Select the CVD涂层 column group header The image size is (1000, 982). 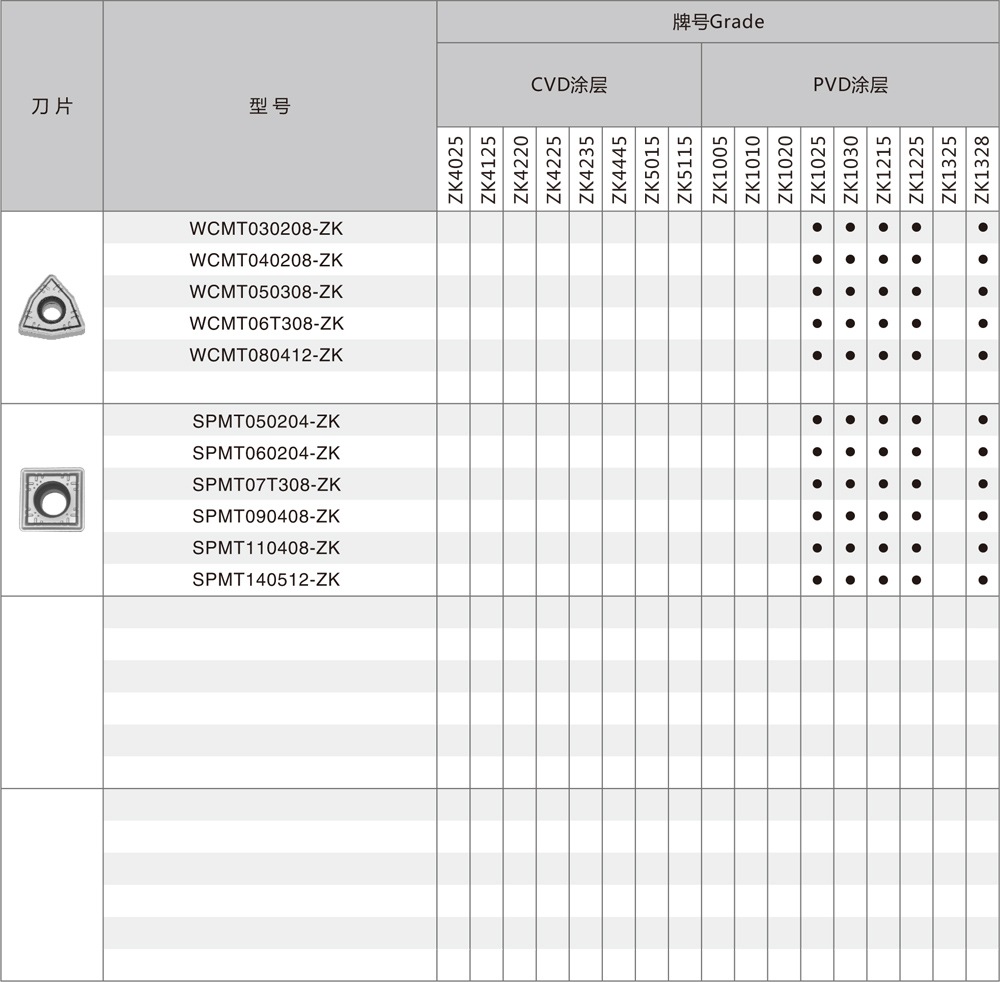(x=568, y=85)
